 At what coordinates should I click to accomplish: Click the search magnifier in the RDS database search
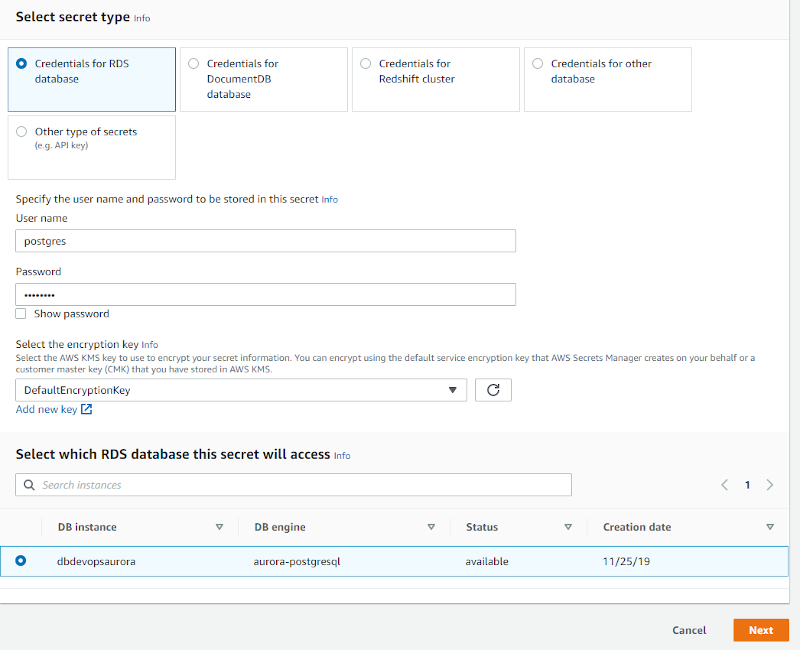[29, 484]
